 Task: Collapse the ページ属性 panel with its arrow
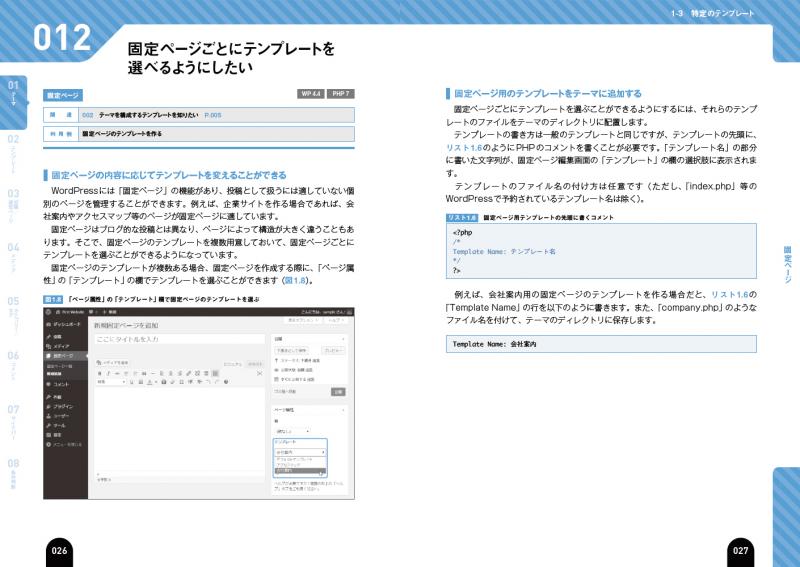[343, 410]
